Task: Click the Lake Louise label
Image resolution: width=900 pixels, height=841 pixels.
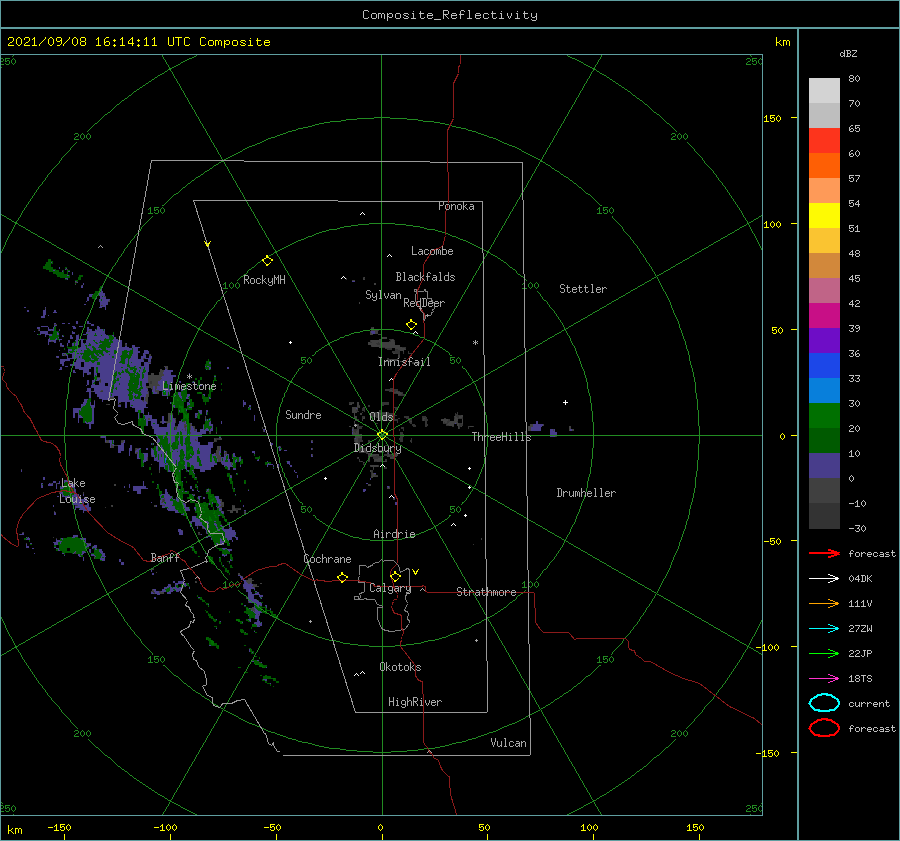Action: point(77,491)
